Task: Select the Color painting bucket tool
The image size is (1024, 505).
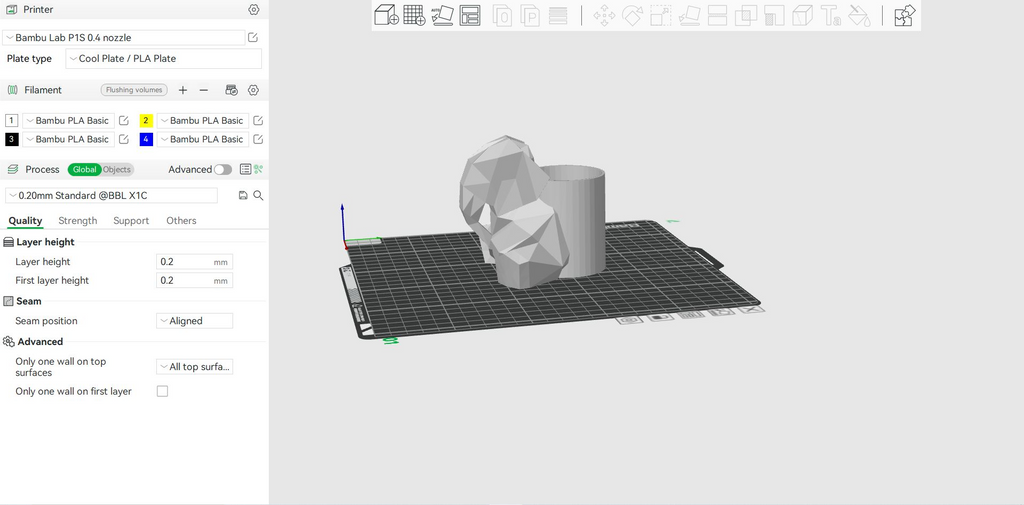Action: 859,15
